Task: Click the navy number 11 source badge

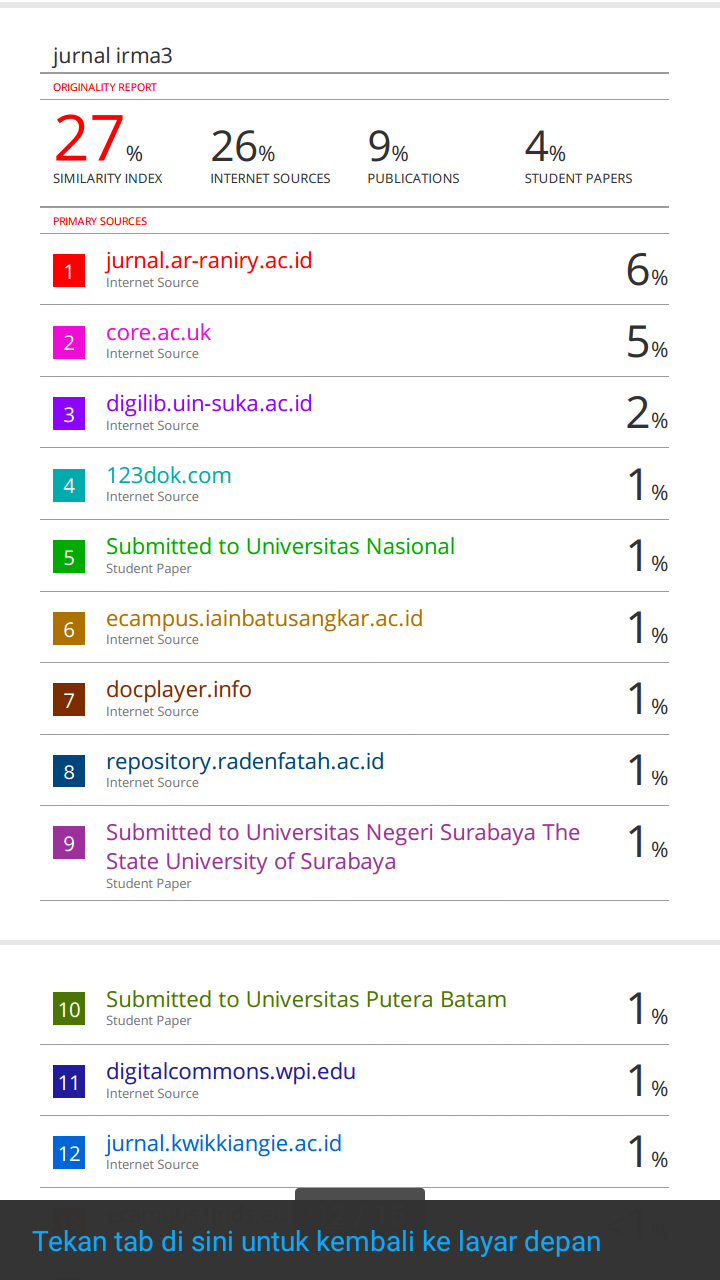Action: tap(69, 1082)
